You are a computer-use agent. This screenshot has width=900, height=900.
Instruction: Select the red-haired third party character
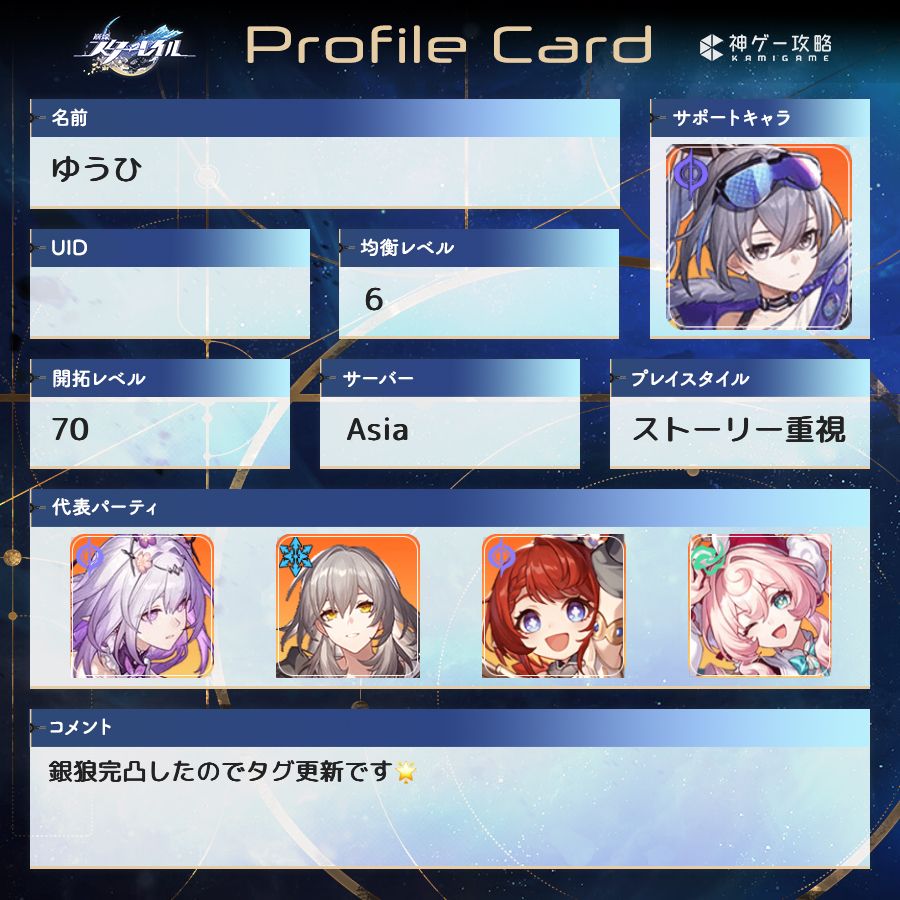[x=553, y=606]
